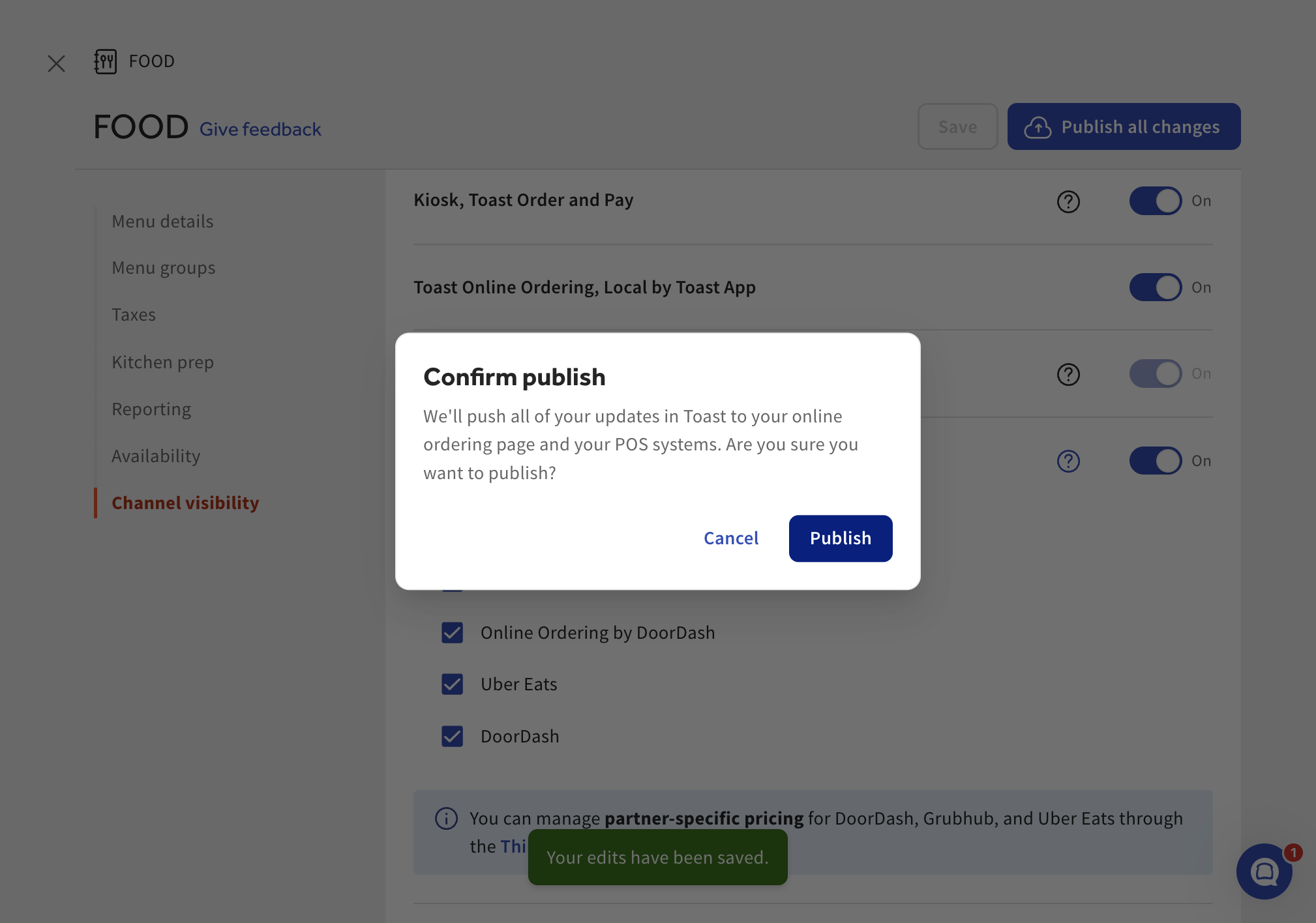The height and width of the screenshot is (923, 1316).
Task: Open the chat support bubble icon
Action: click(x=1264, y=872)
